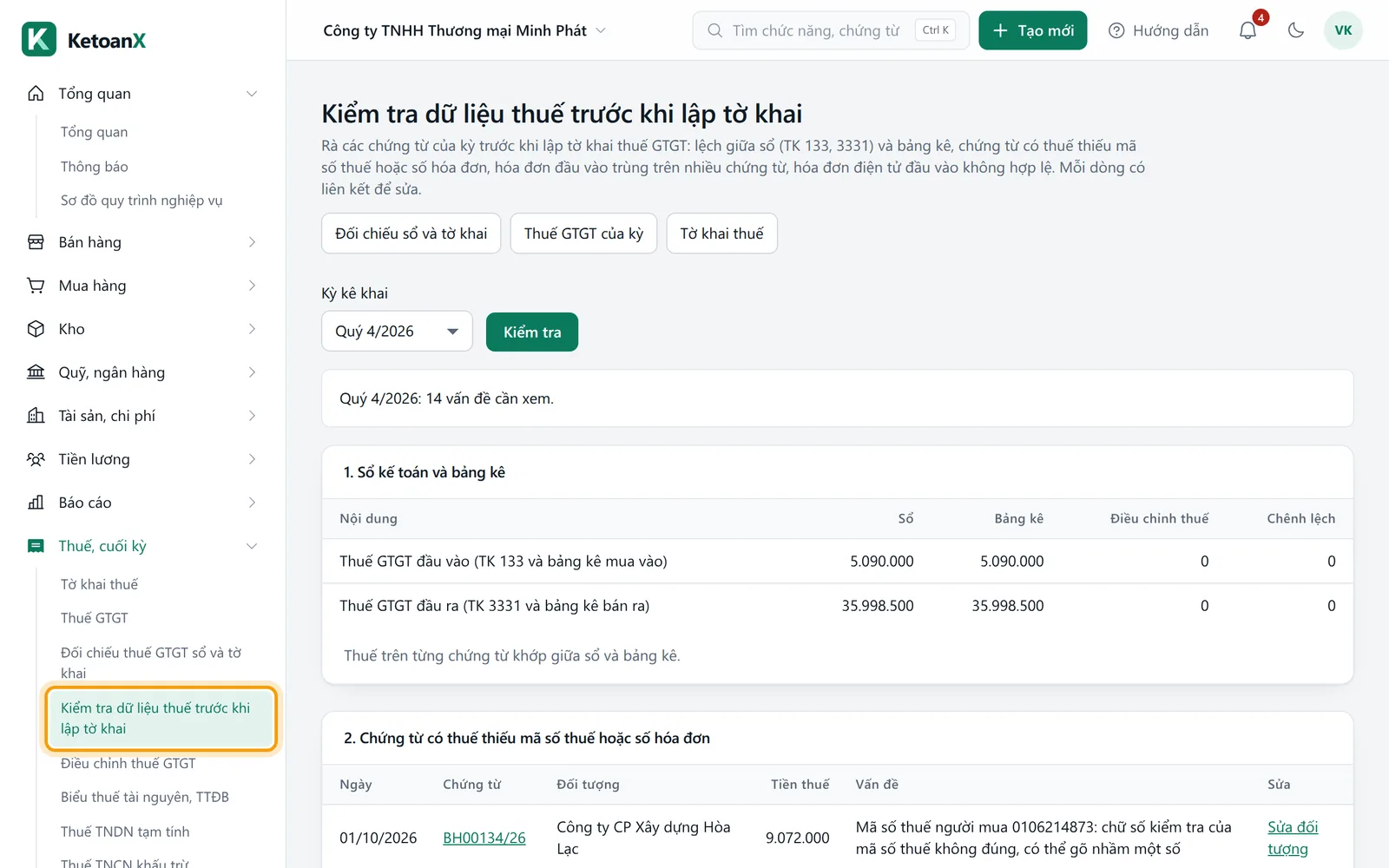Expand the Bán hàng menu chevron
The width and height of the screenshot is (1389, 868).
coord(252,242)
